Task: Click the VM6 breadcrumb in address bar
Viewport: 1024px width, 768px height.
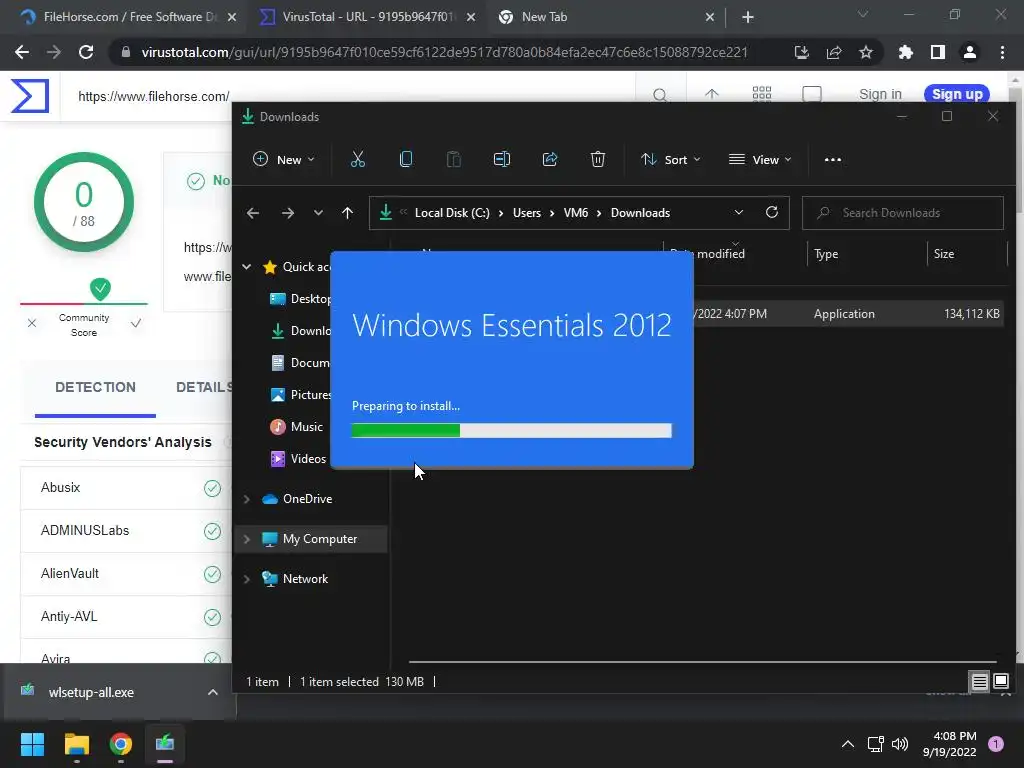Action: pyautogui.click(x=575, y=213)
